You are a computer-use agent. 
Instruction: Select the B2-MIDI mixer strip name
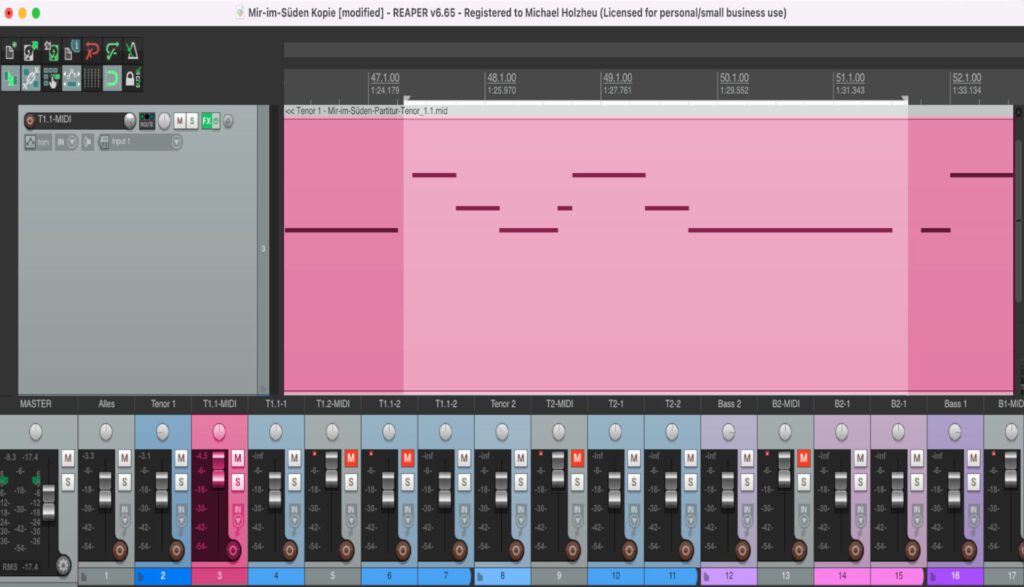tap(786, 404)
